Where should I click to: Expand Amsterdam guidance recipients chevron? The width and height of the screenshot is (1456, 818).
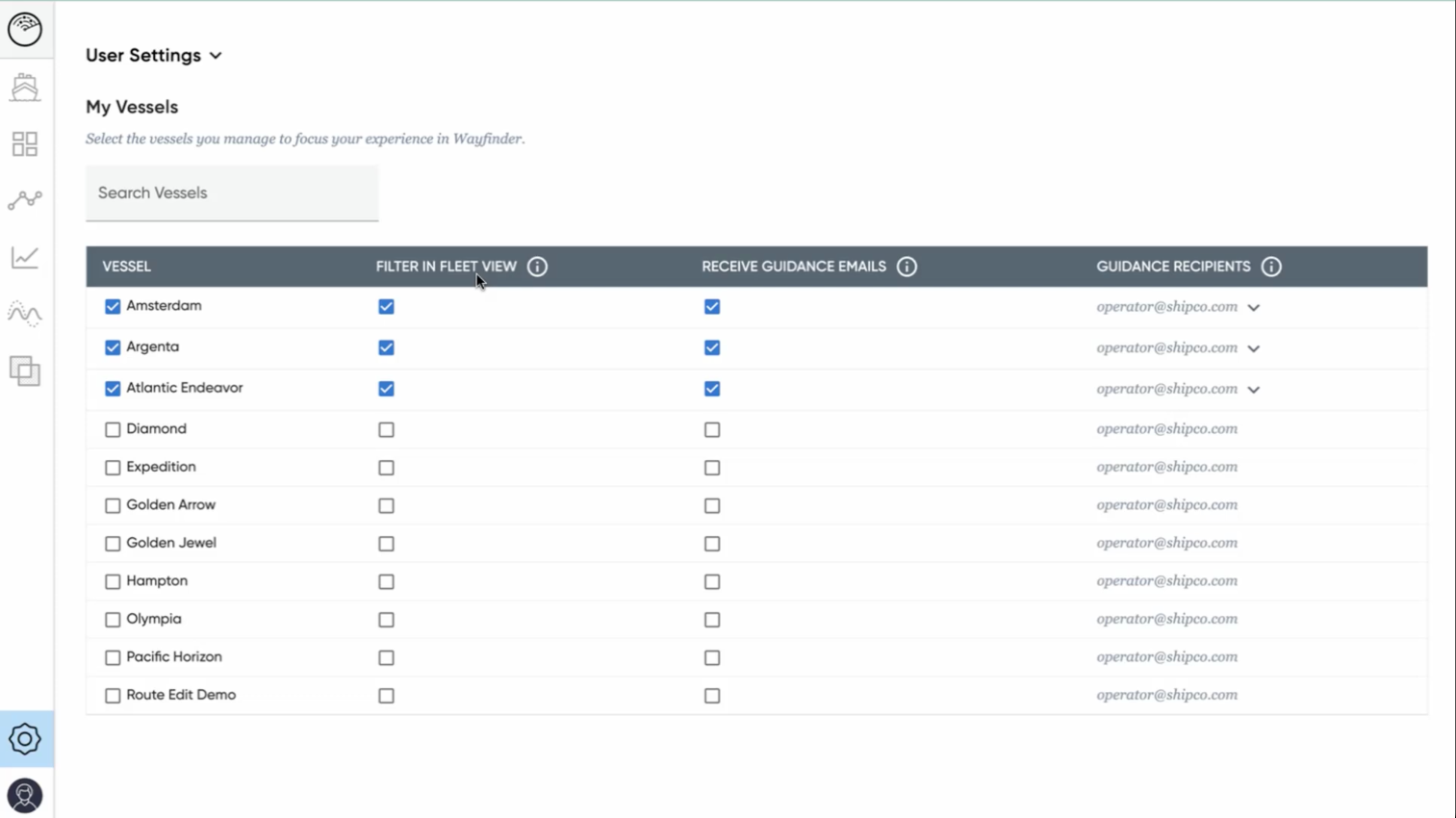[x=1253, y=308]
